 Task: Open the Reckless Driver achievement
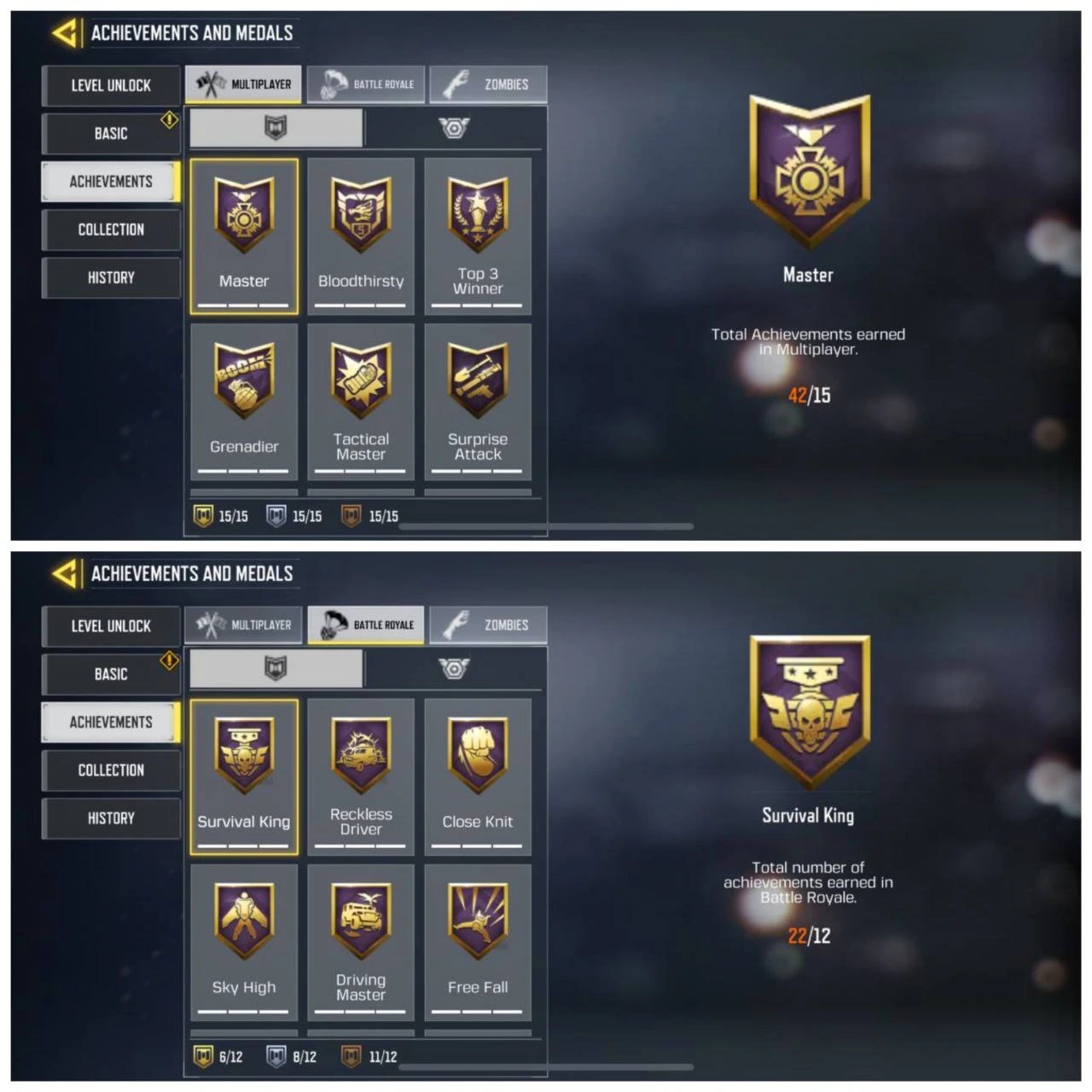point(361,777)
